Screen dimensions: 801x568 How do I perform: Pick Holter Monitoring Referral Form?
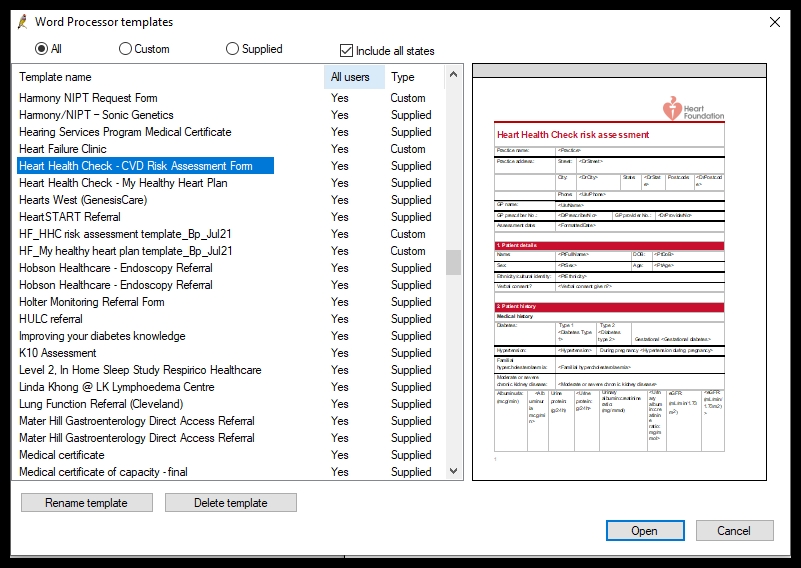[x=92, y=302]
